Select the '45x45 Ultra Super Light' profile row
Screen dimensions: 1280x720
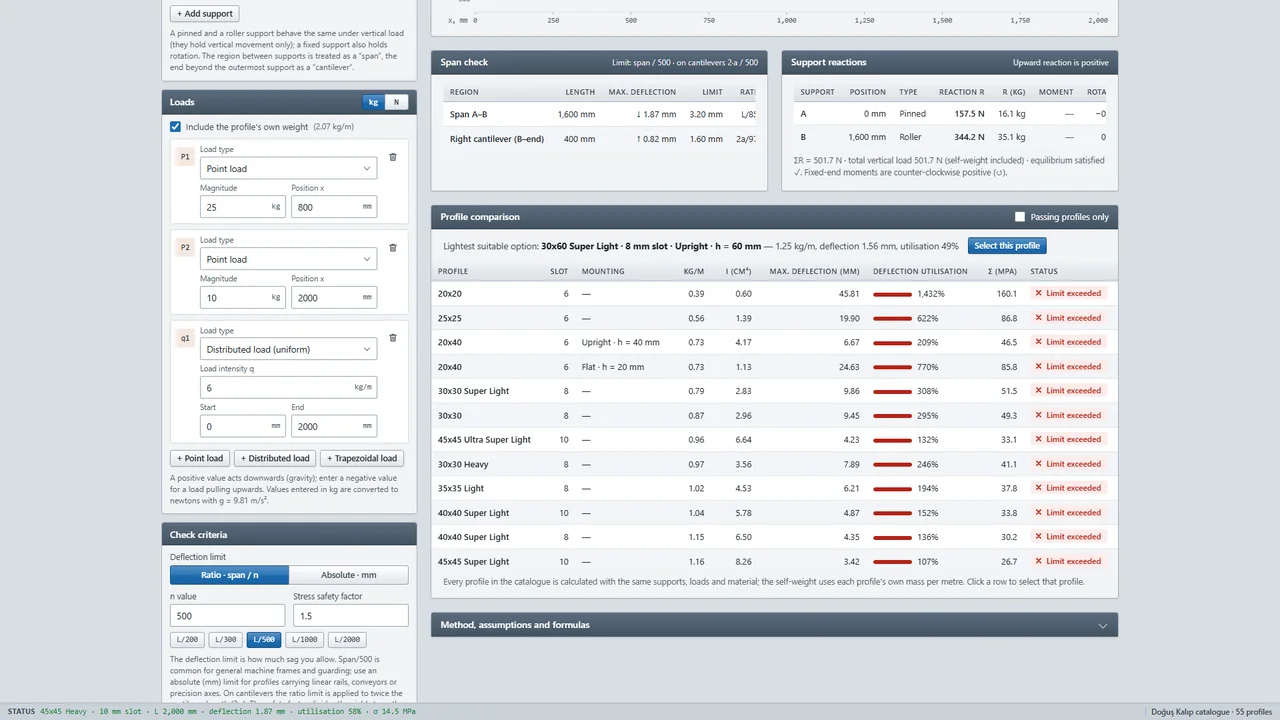point(774,440)
